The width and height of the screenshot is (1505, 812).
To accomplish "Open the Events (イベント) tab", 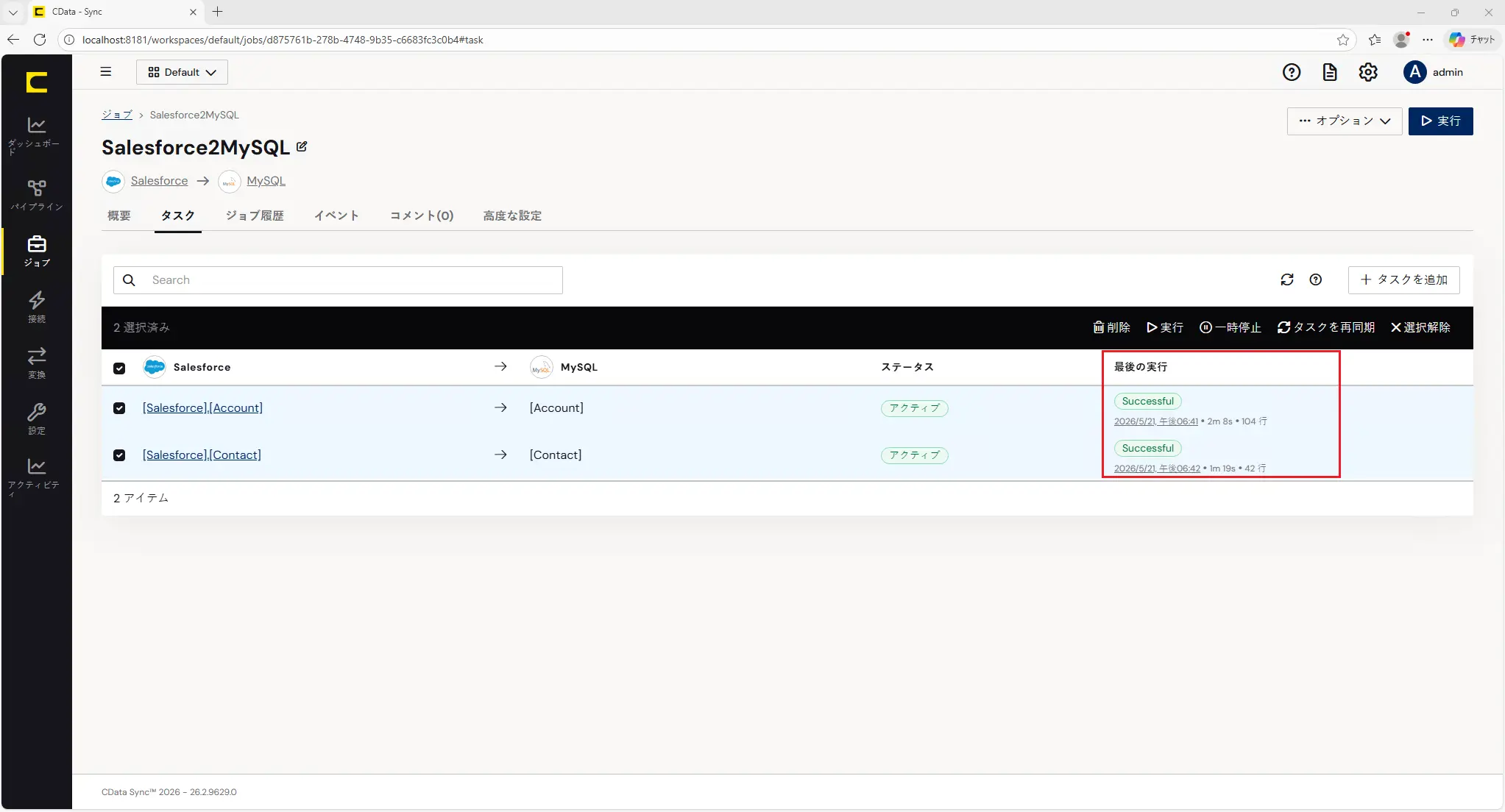I will tap(336, 216).
